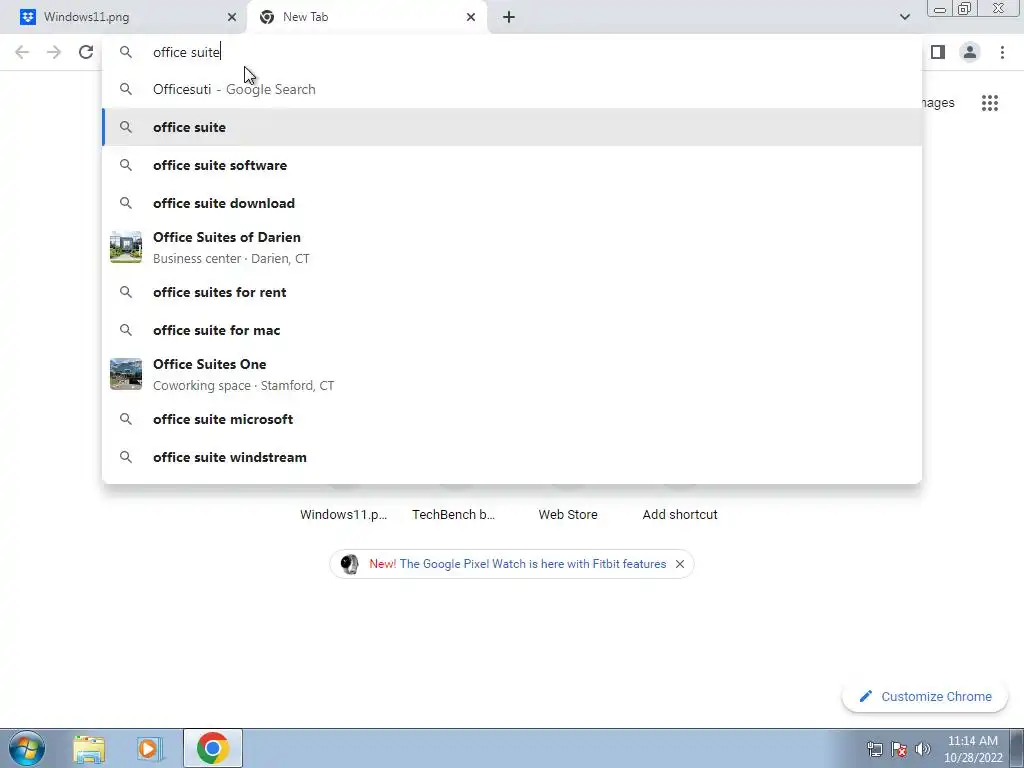Select the New Tab tab
Screen dimensions: 1024x768
[367, 17]
